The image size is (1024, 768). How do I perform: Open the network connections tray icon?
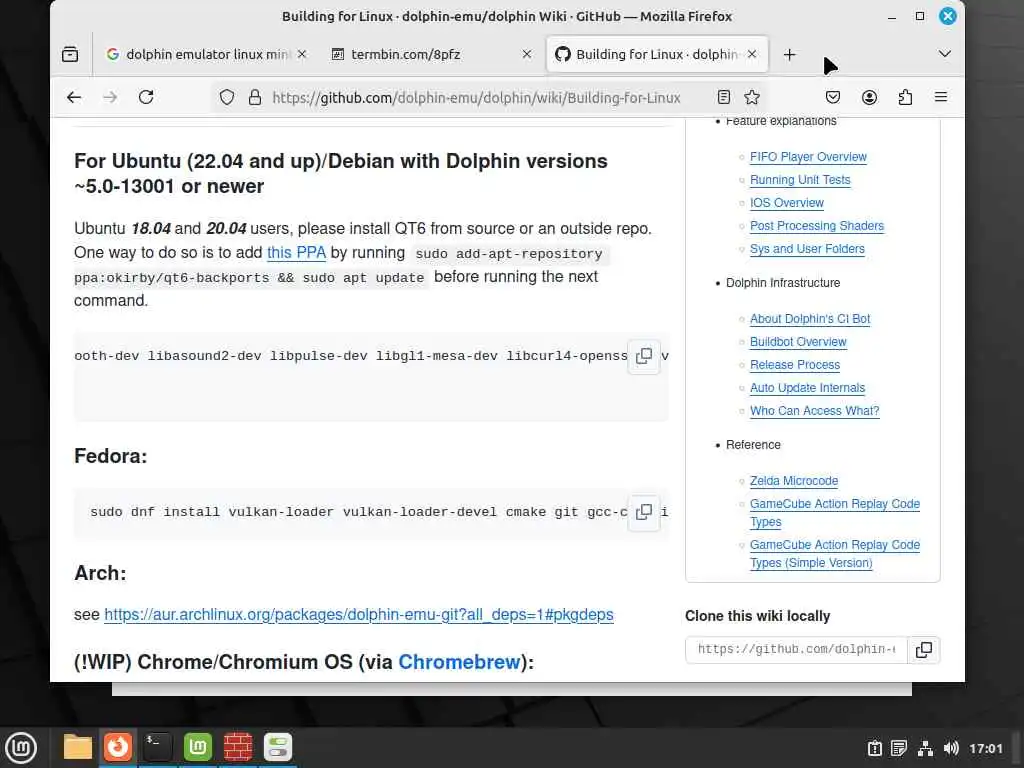[x=925, y=748]
